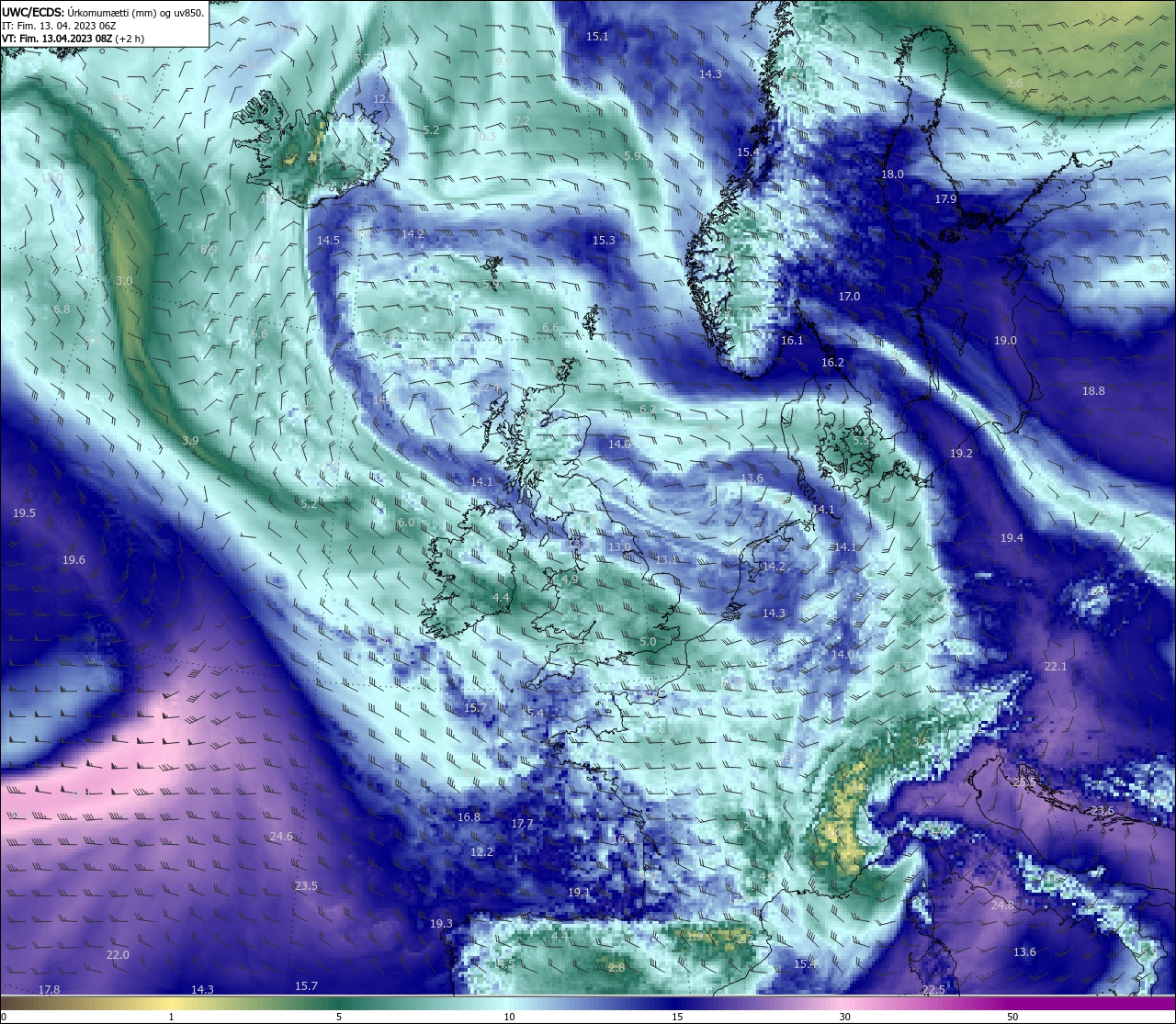Viewport: 1176px width, 1024px height.
Task: Select the map value 22.0
Action: [x=118, y=954]
